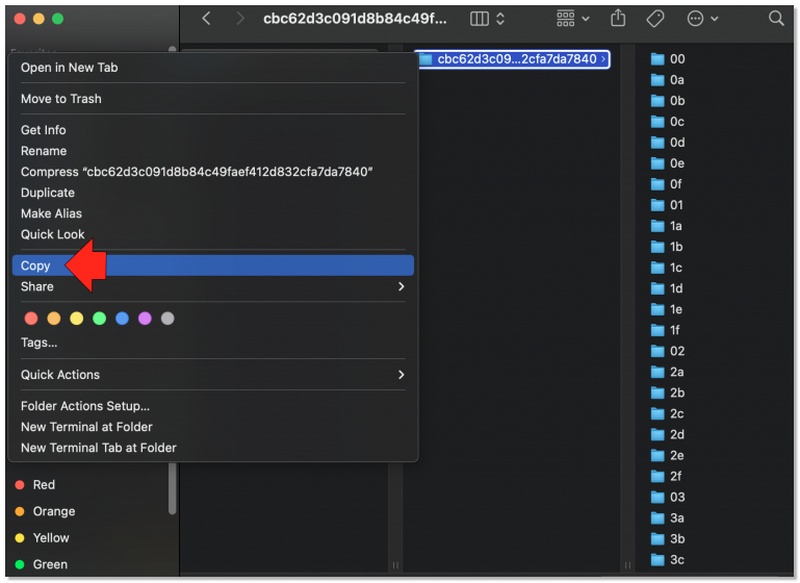Click the Tags icon in the toolbar

click(x=654, y=18)
